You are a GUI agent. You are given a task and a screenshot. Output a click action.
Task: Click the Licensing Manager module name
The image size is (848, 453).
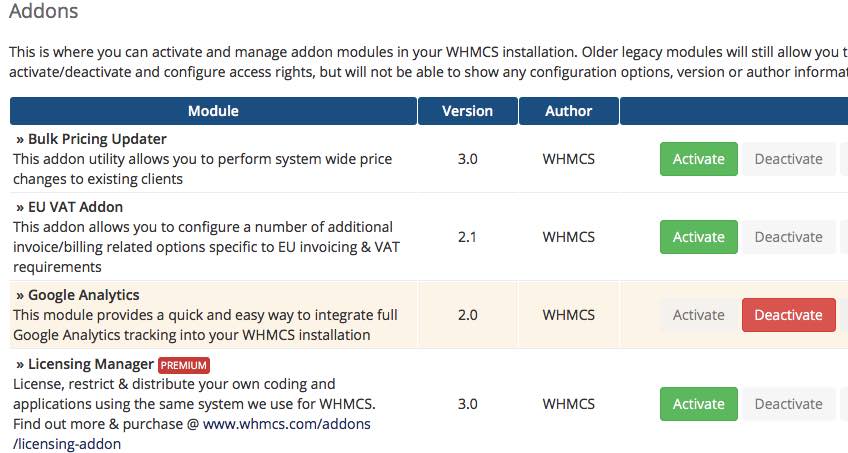pyautogui.click(x=90, y=364)
